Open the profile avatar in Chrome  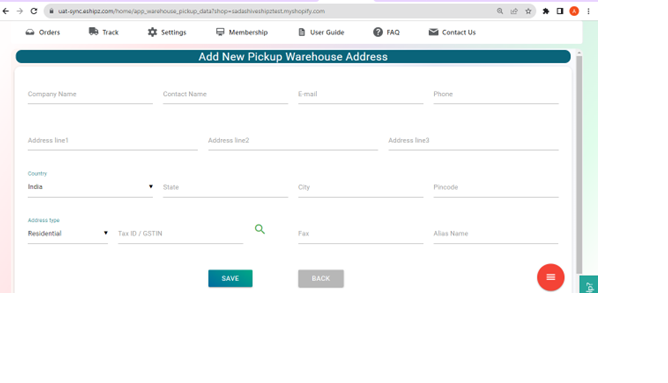(574, 11)
